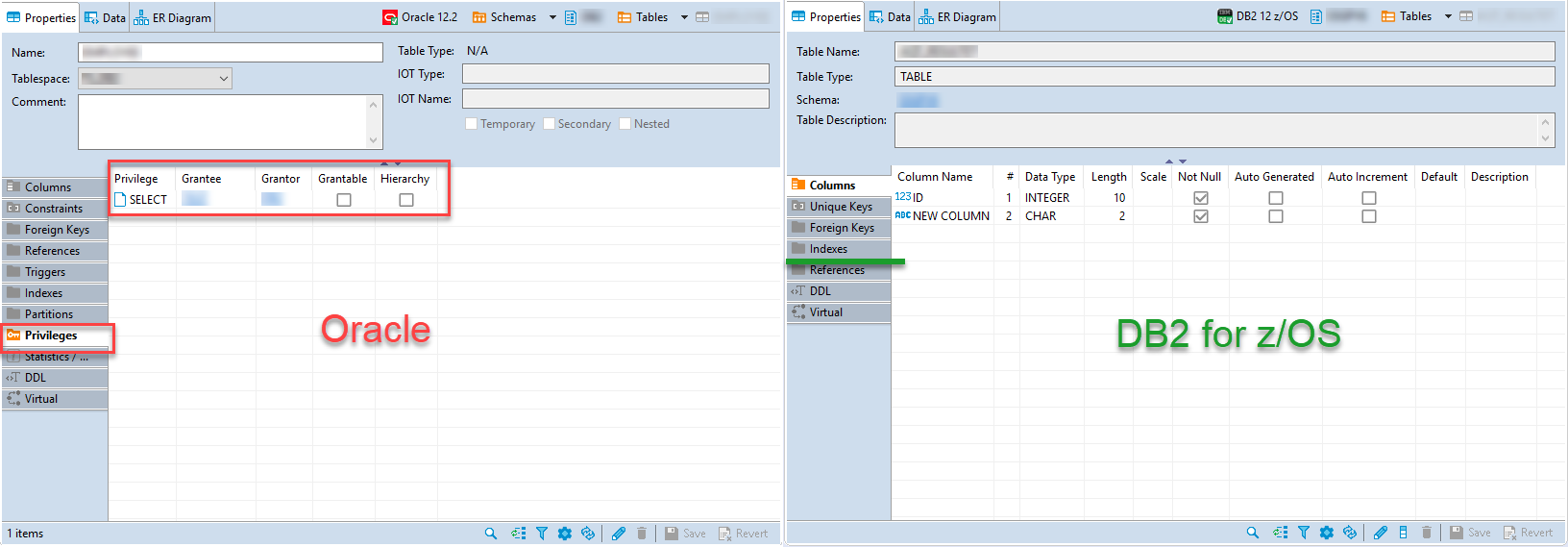Open the Privileges section in Oracle sidebar
This screenshot has width=1568, height=547.
coord(56,336)
